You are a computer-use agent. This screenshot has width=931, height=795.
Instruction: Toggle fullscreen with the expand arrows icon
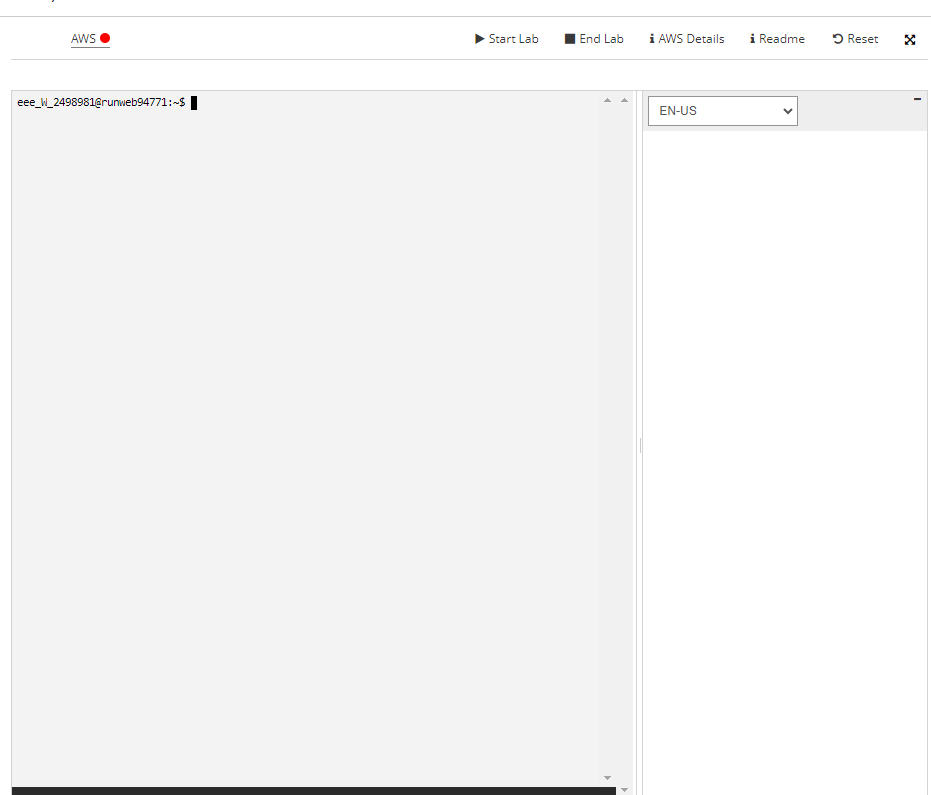(x=910, y=40)
